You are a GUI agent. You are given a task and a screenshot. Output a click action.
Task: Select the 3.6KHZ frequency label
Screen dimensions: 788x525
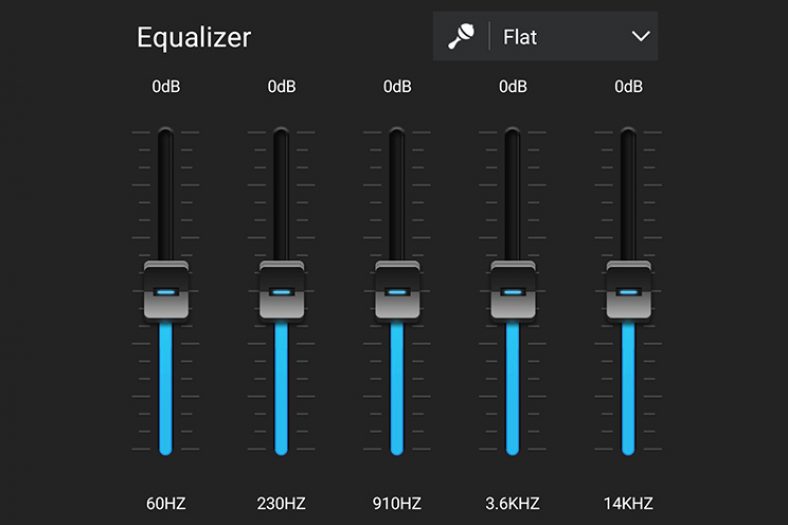coord(513,503)
